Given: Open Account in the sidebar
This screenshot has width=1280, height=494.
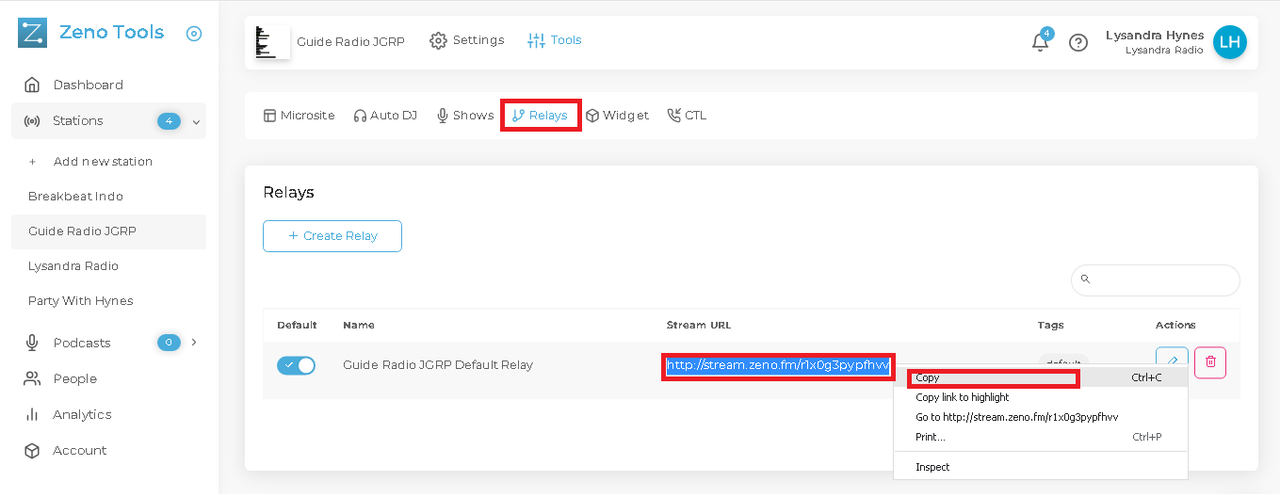Looking at the screenshot, I should 79,451.
